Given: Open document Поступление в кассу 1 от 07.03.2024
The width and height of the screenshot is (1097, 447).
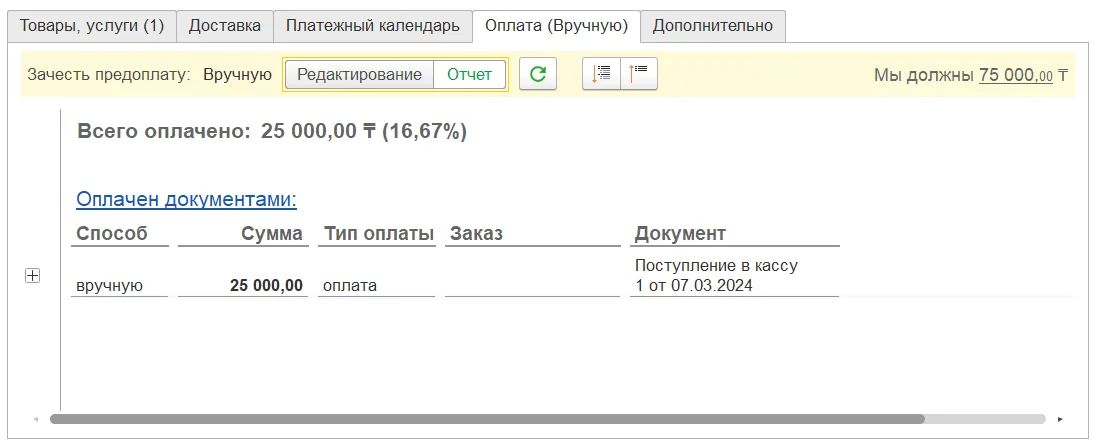Looking at the screenshot, I should 716,275.
